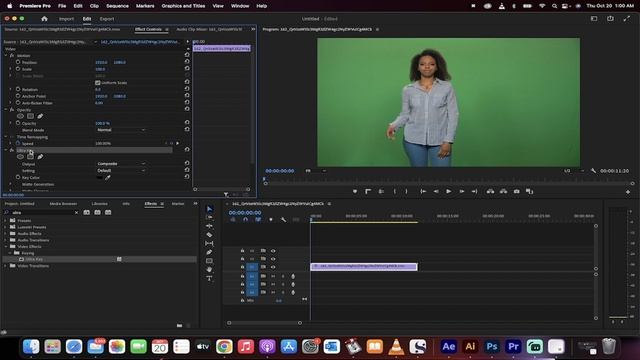Viewport: 640px width, 360px height.
Task: Open the Graphics and Titles menu
Action: pyautogui.click(x=183, y=6)
